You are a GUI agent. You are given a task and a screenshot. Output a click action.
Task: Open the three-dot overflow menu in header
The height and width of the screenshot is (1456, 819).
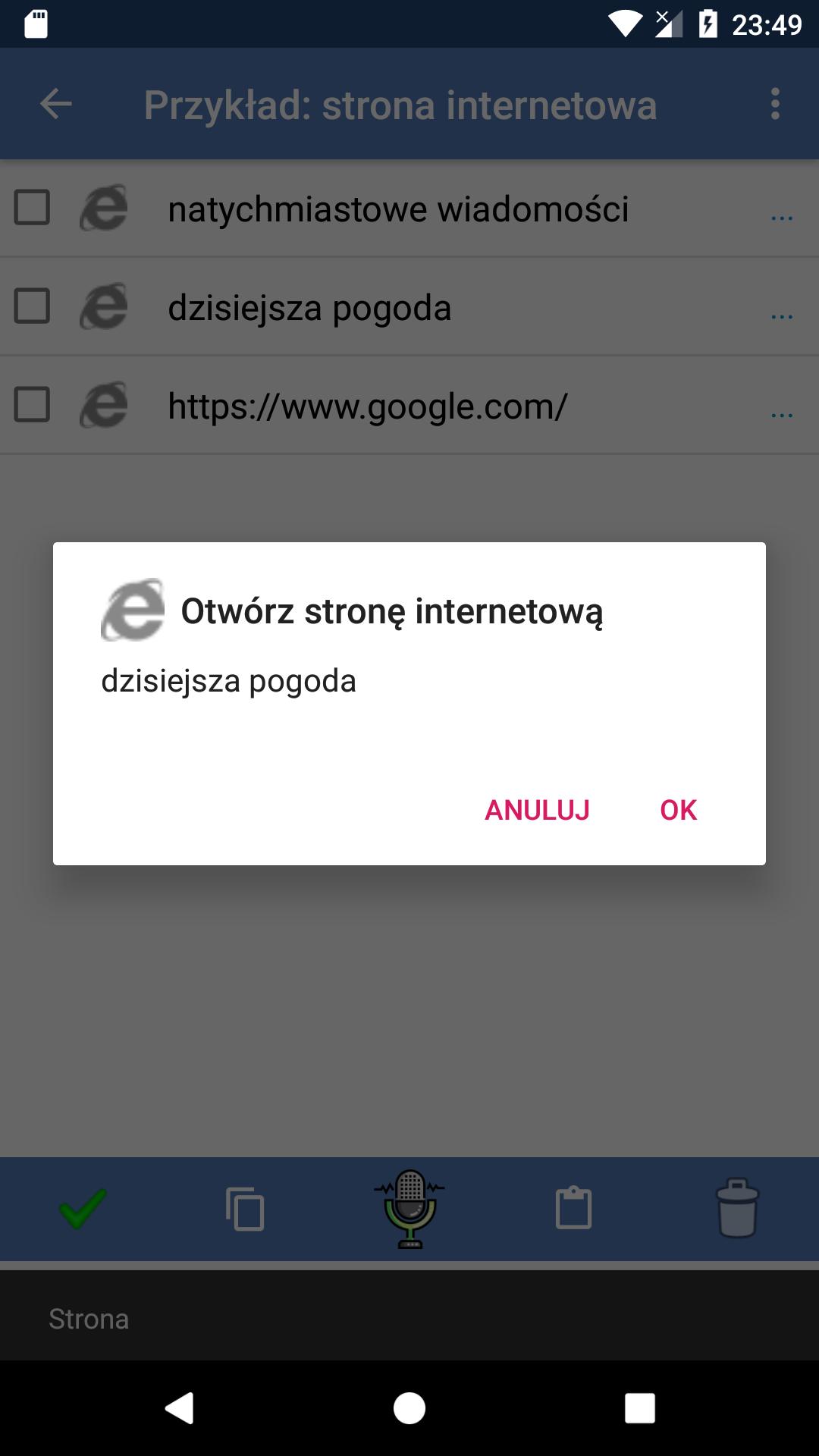pos(775,104)
